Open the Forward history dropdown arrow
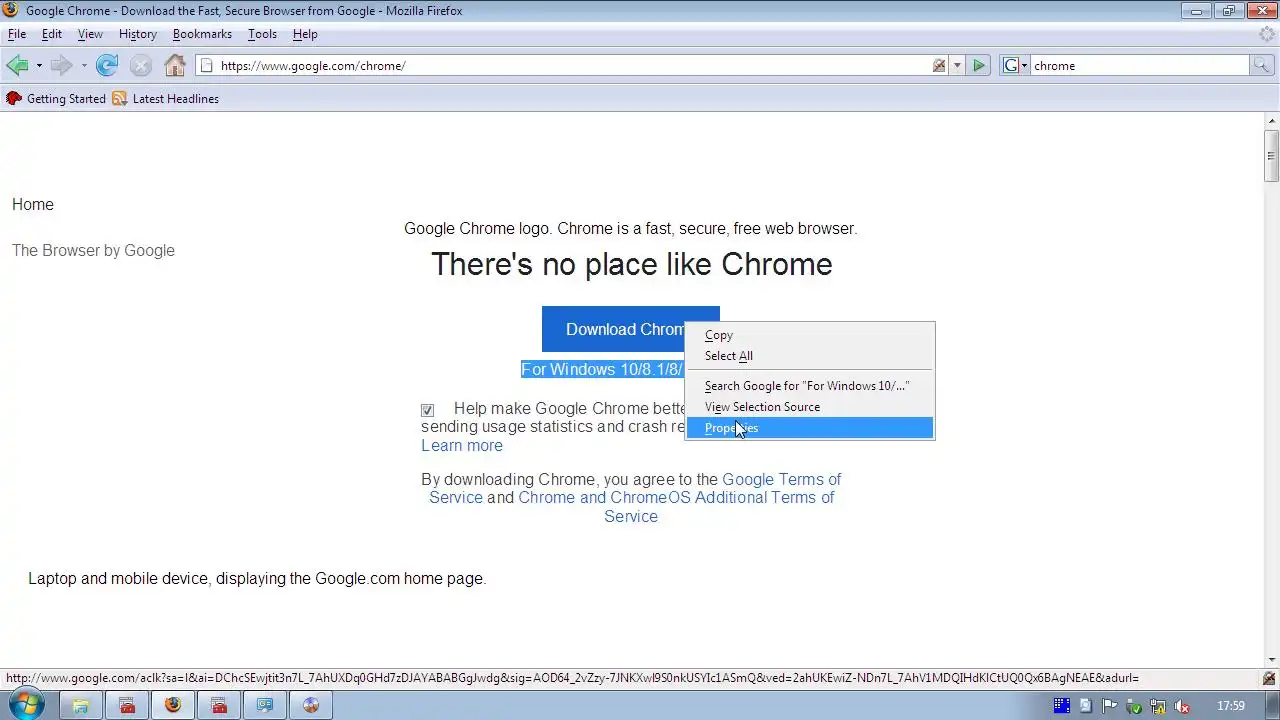 click(x=84, y=66)
